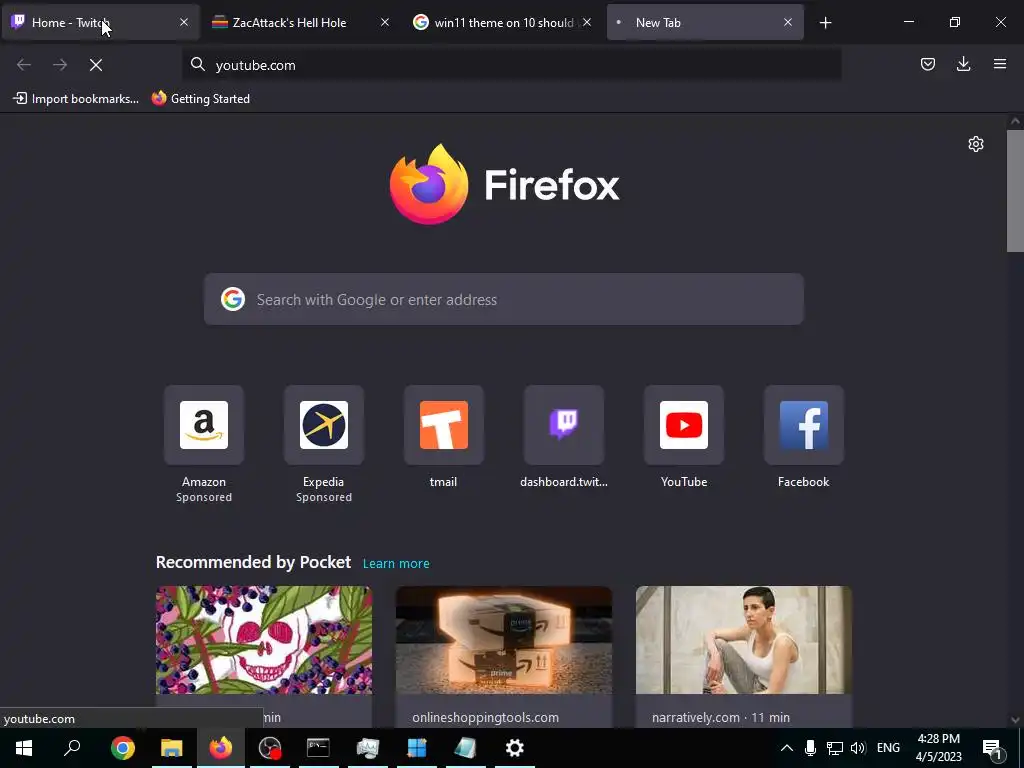This screenshot has width=1024, height=768.
Task: Close the win11 theme Google tab
Action: point(587,22)
